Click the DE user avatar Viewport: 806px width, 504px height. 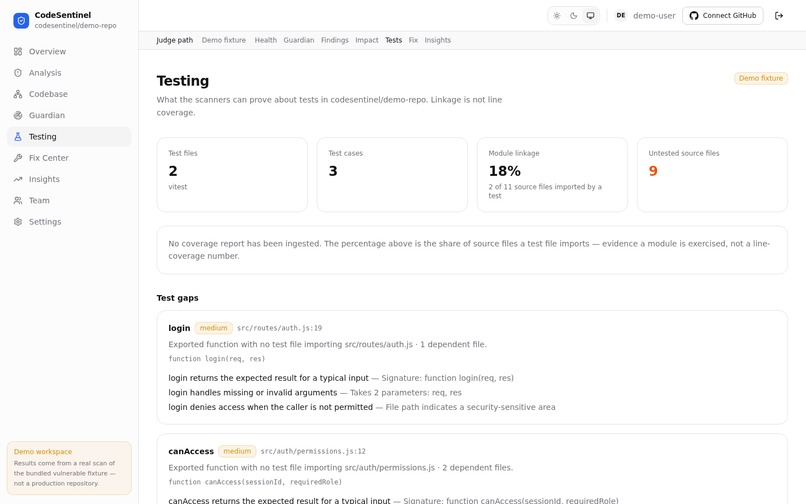[x=621, y=16]
